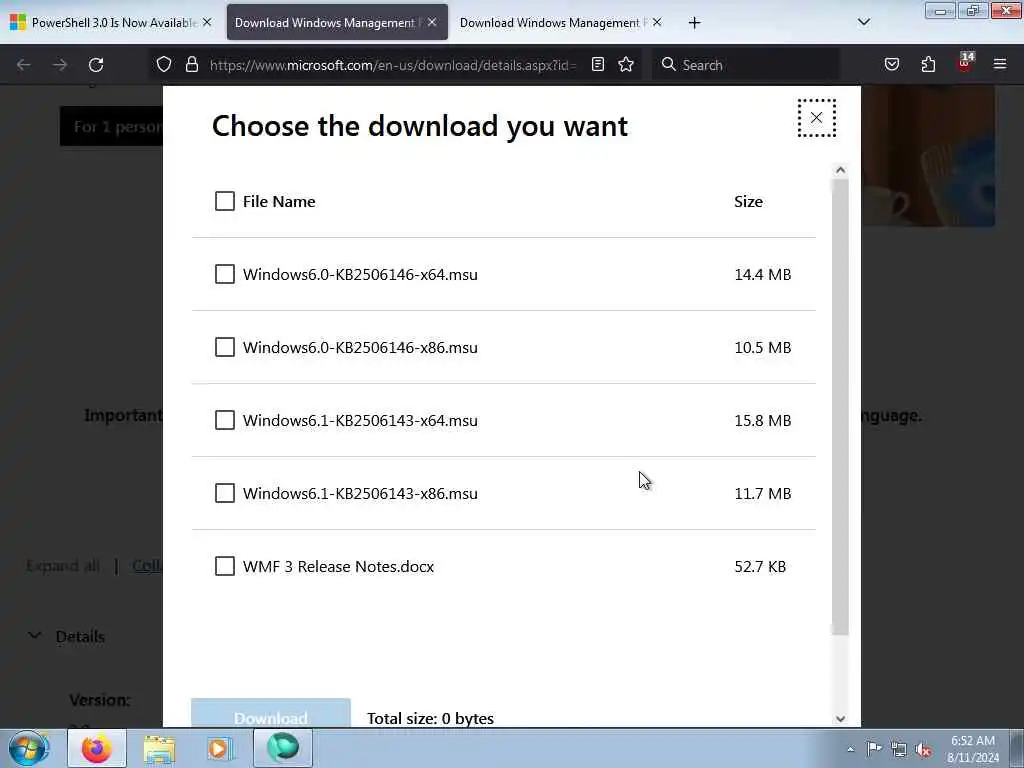Check Windows6.1-KB2506143-x86.msu checkbox

click(x=225, y=493)
